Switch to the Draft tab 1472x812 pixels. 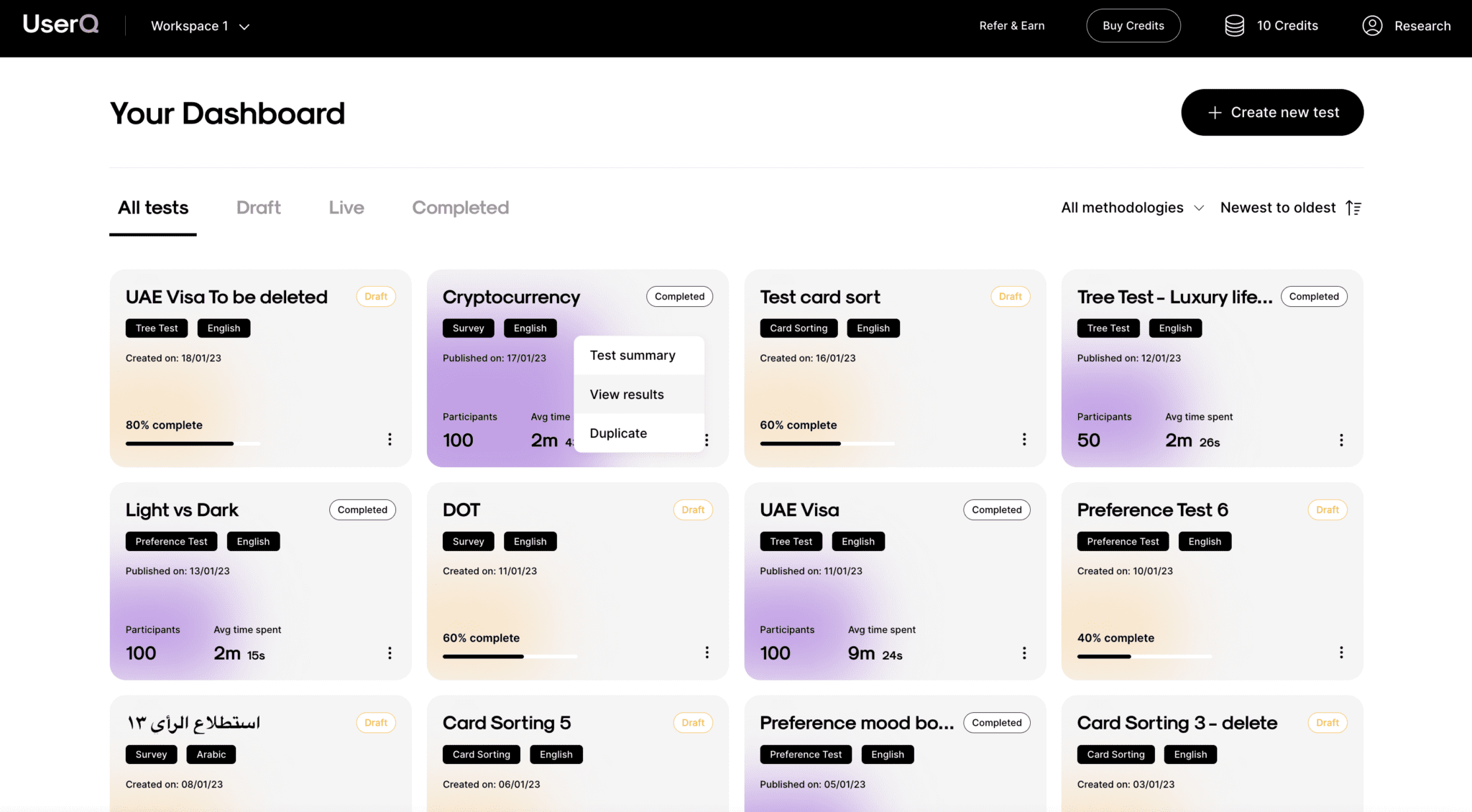tap(259, 208)
